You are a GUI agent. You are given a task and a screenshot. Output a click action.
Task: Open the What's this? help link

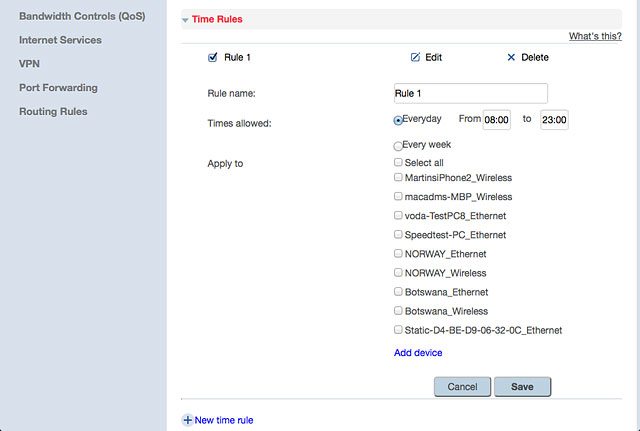tap(595, 36)
